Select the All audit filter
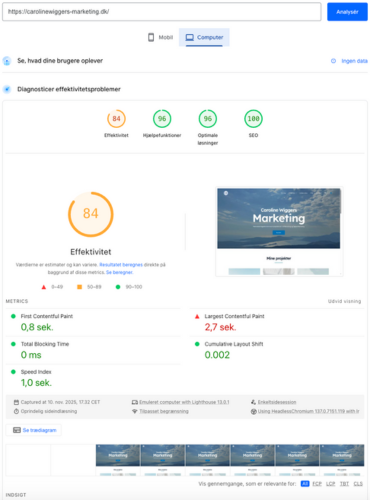The image size is (370, 500). pyautogui.click(x=305, y=484)
